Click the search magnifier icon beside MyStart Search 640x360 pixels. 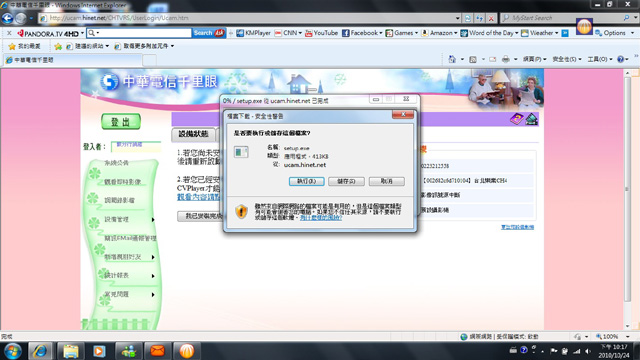tap(626, 18)
